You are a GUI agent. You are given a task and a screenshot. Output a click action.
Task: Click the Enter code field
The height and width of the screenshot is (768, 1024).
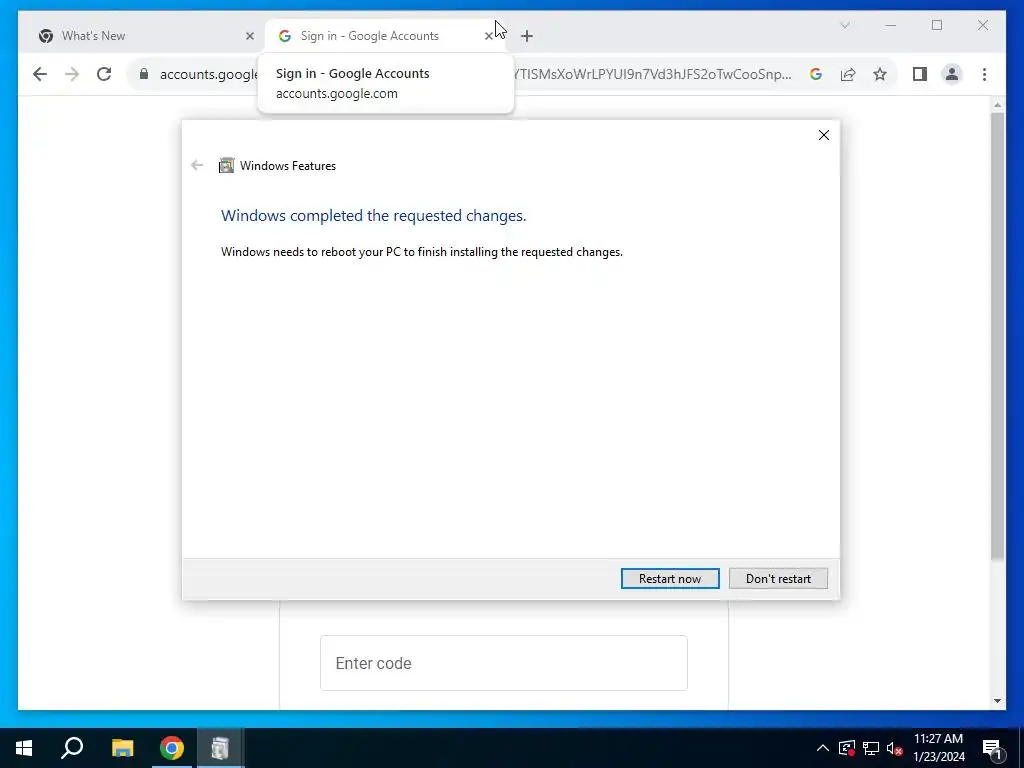(x=504, y=663)
